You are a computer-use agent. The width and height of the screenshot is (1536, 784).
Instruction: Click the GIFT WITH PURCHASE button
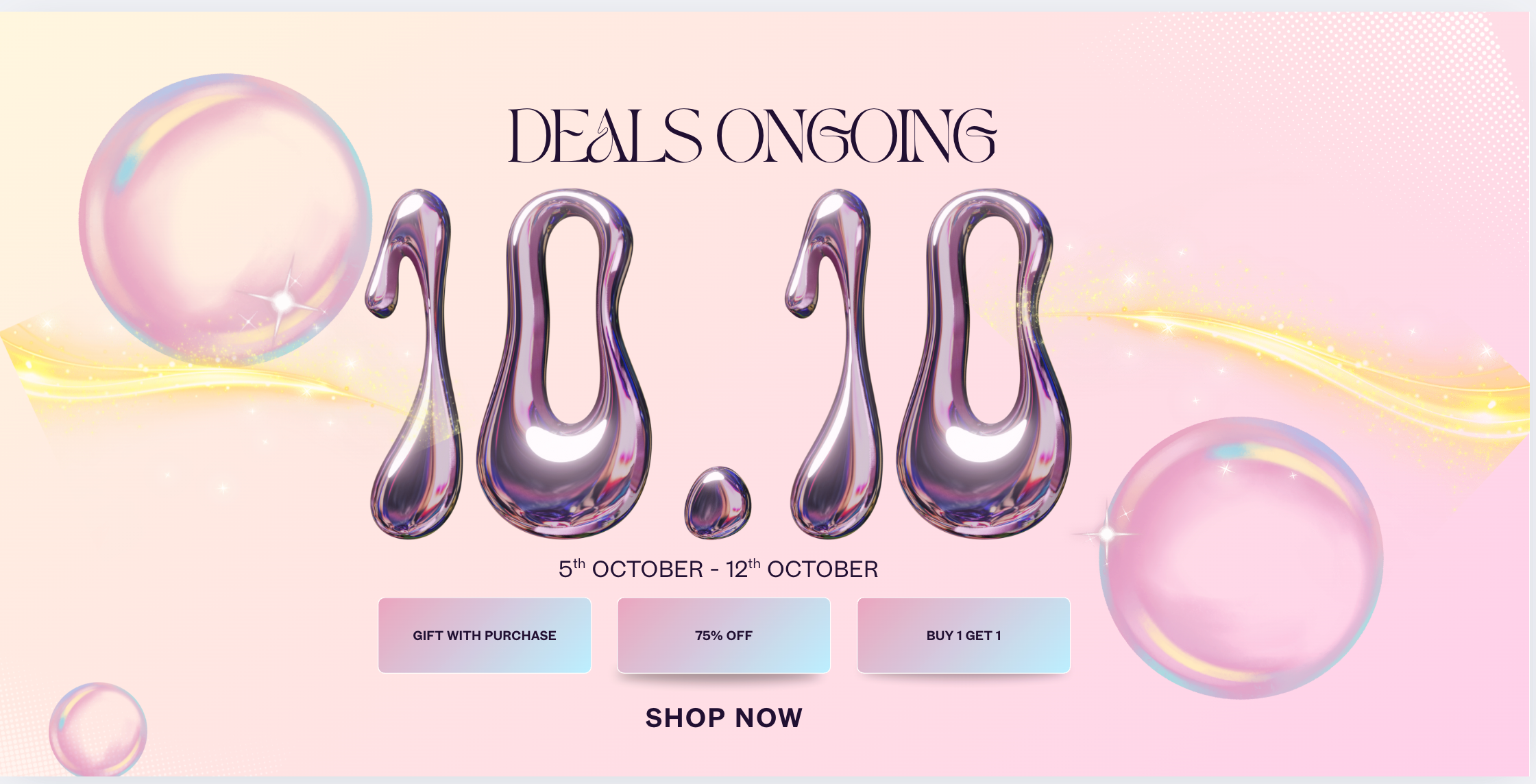click(x=485, y=635)
